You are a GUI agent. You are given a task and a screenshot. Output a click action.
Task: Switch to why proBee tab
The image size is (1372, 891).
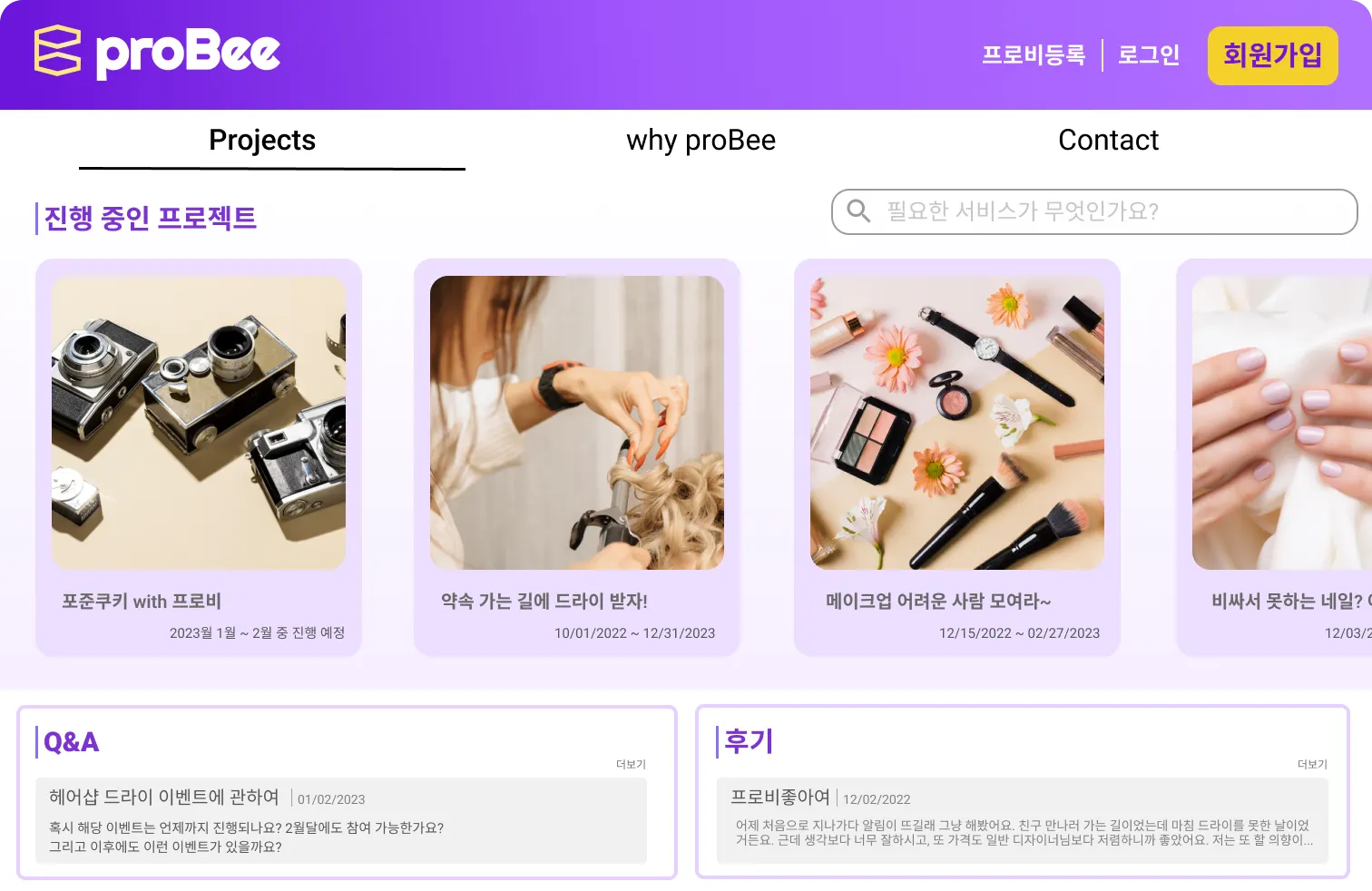[701, 141]
